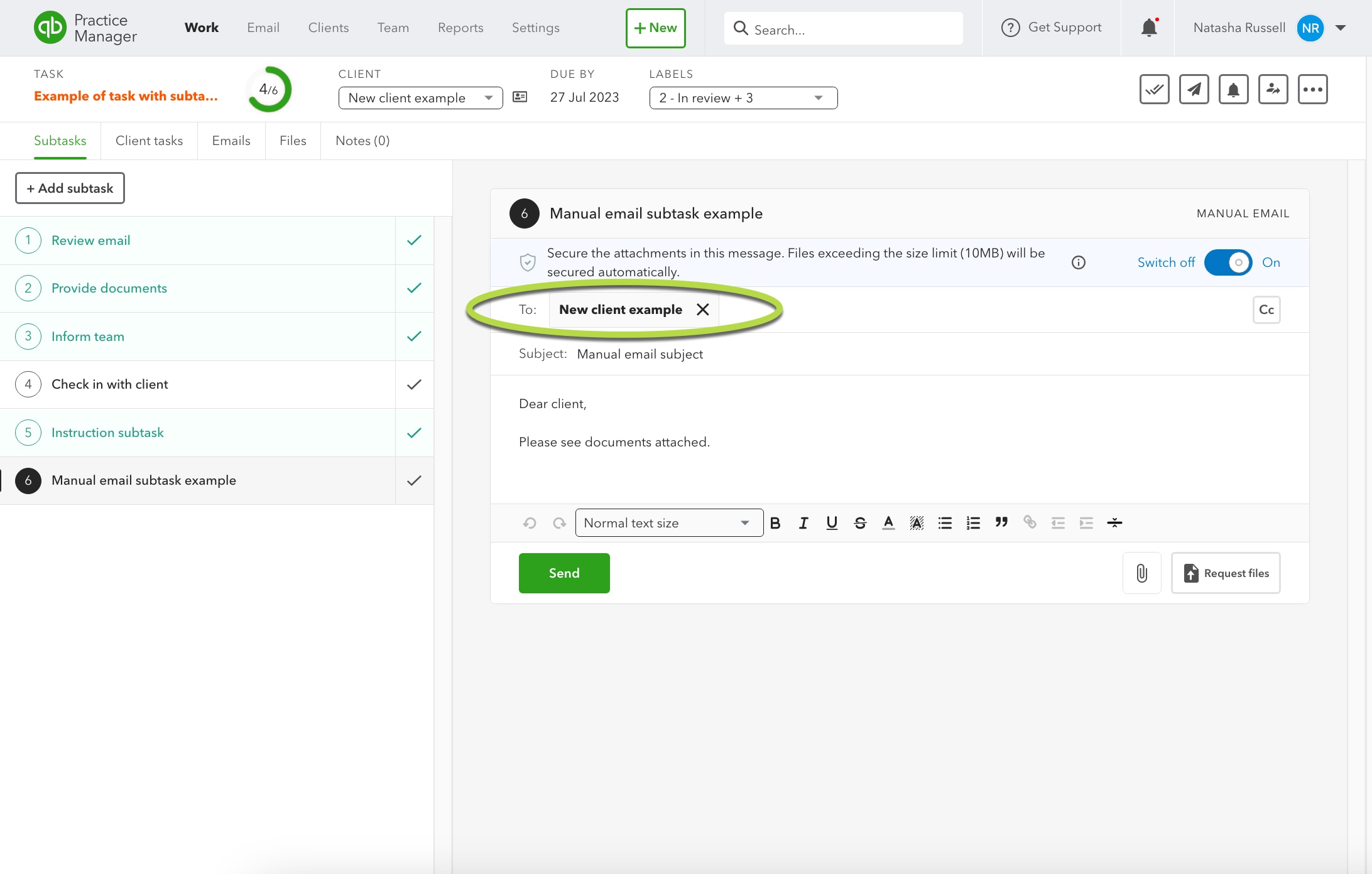
Task: Click the paperclip attach file button
Action: point(1141,573)
